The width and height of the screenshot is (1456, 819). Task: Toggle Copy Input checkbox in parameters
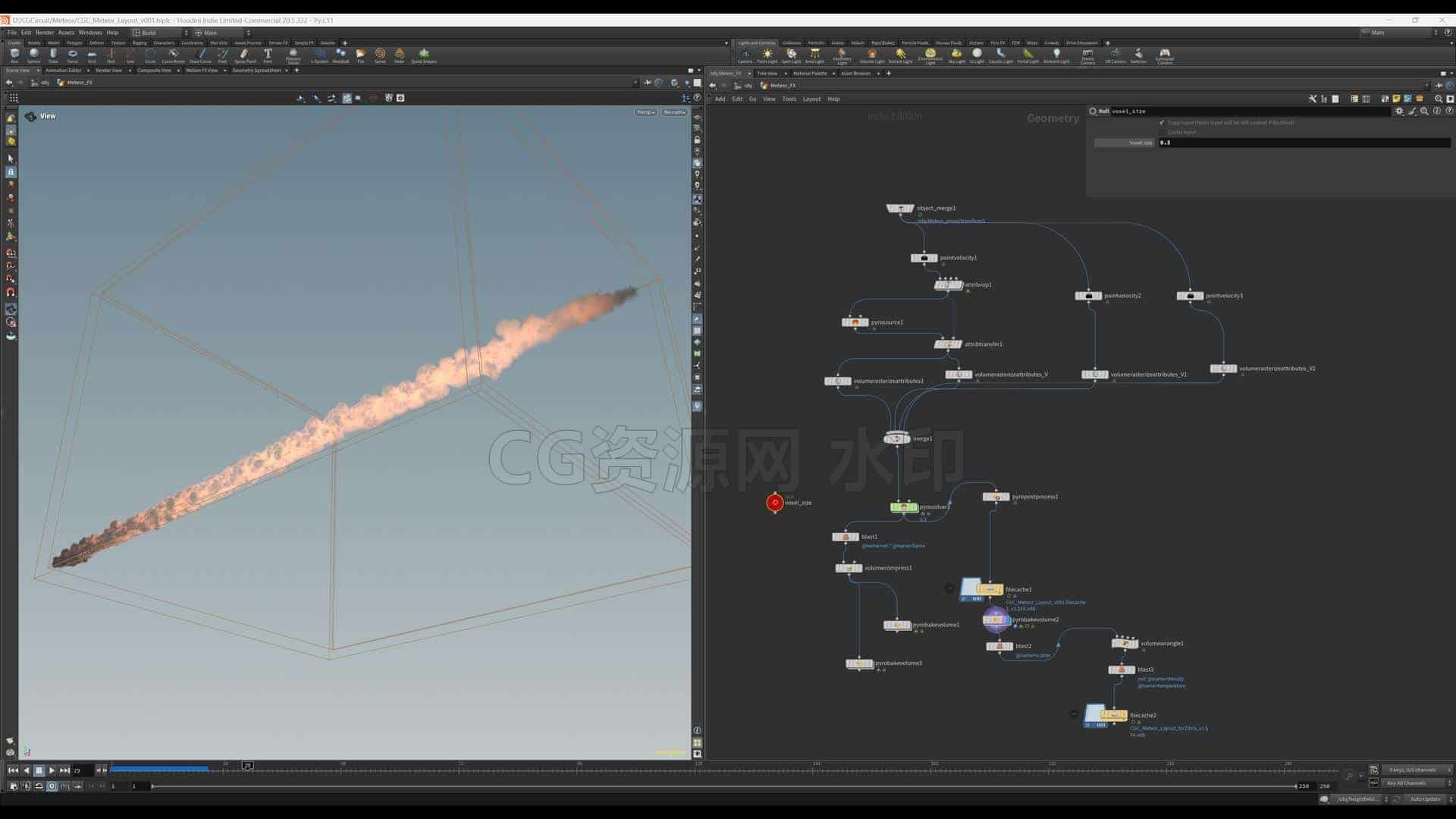pos(1162,122)
